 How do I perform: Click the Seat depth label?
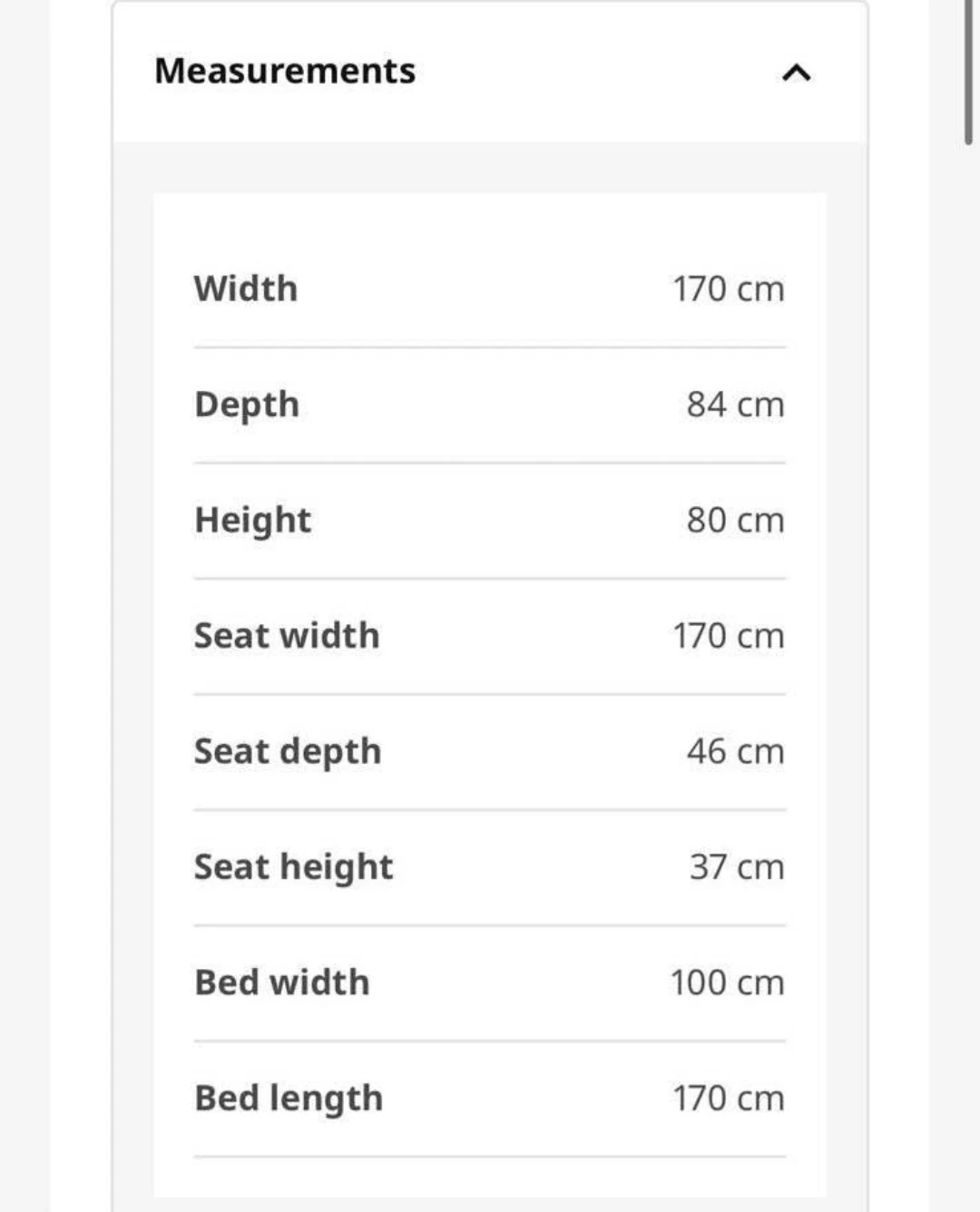pyautogui.click(x=288, y=752)
